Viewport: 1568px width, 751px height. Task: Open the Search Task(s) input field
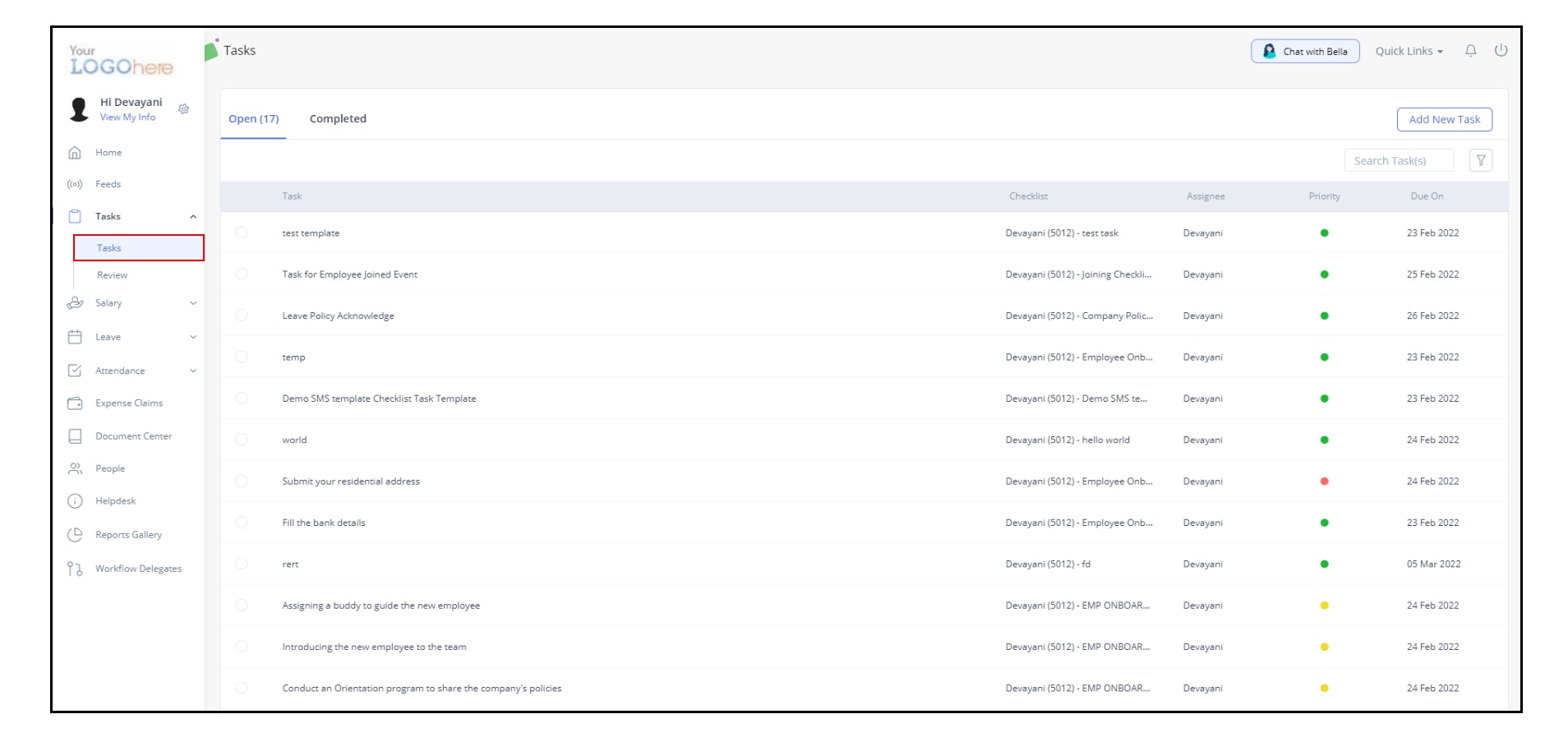coord(1399,159)
